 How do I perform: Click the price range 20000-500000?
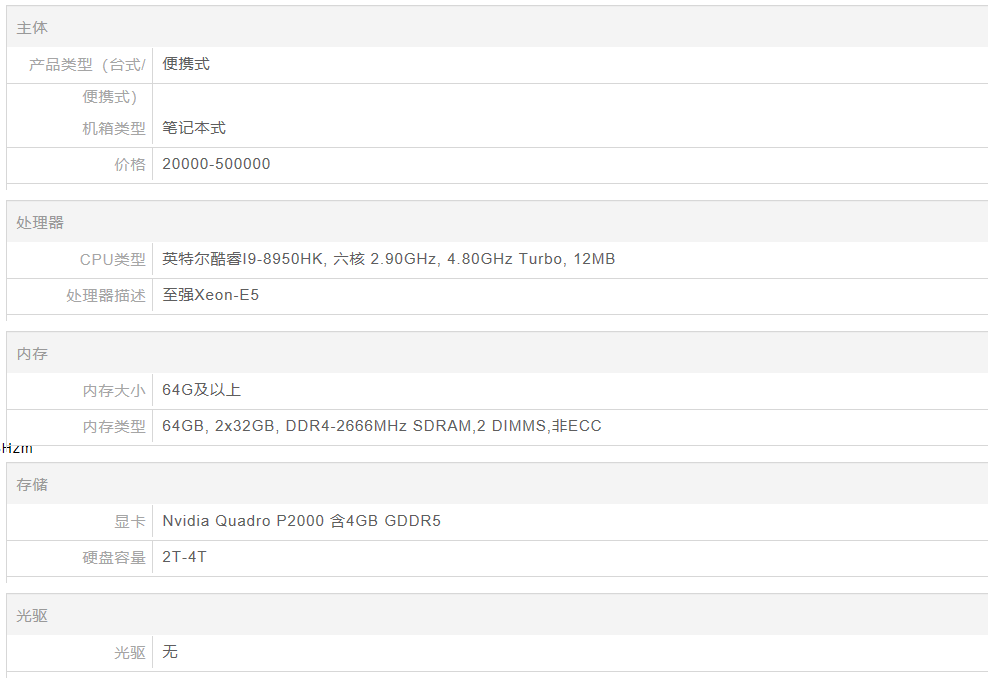(216, 164)
